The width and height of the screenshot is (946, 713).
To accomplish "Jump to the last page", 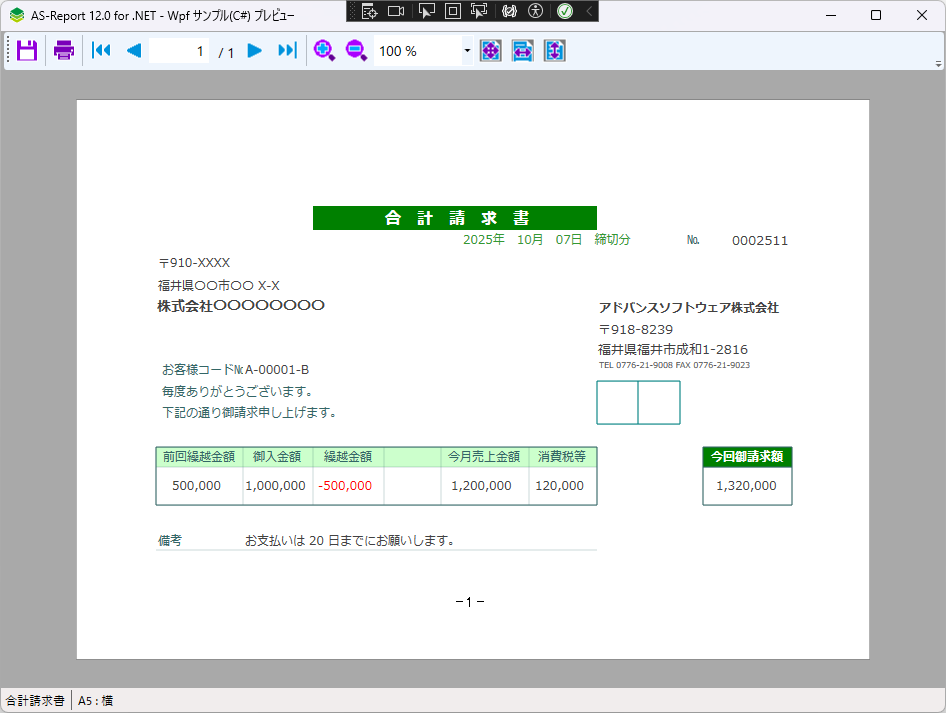I will click(x=287, y=51).
